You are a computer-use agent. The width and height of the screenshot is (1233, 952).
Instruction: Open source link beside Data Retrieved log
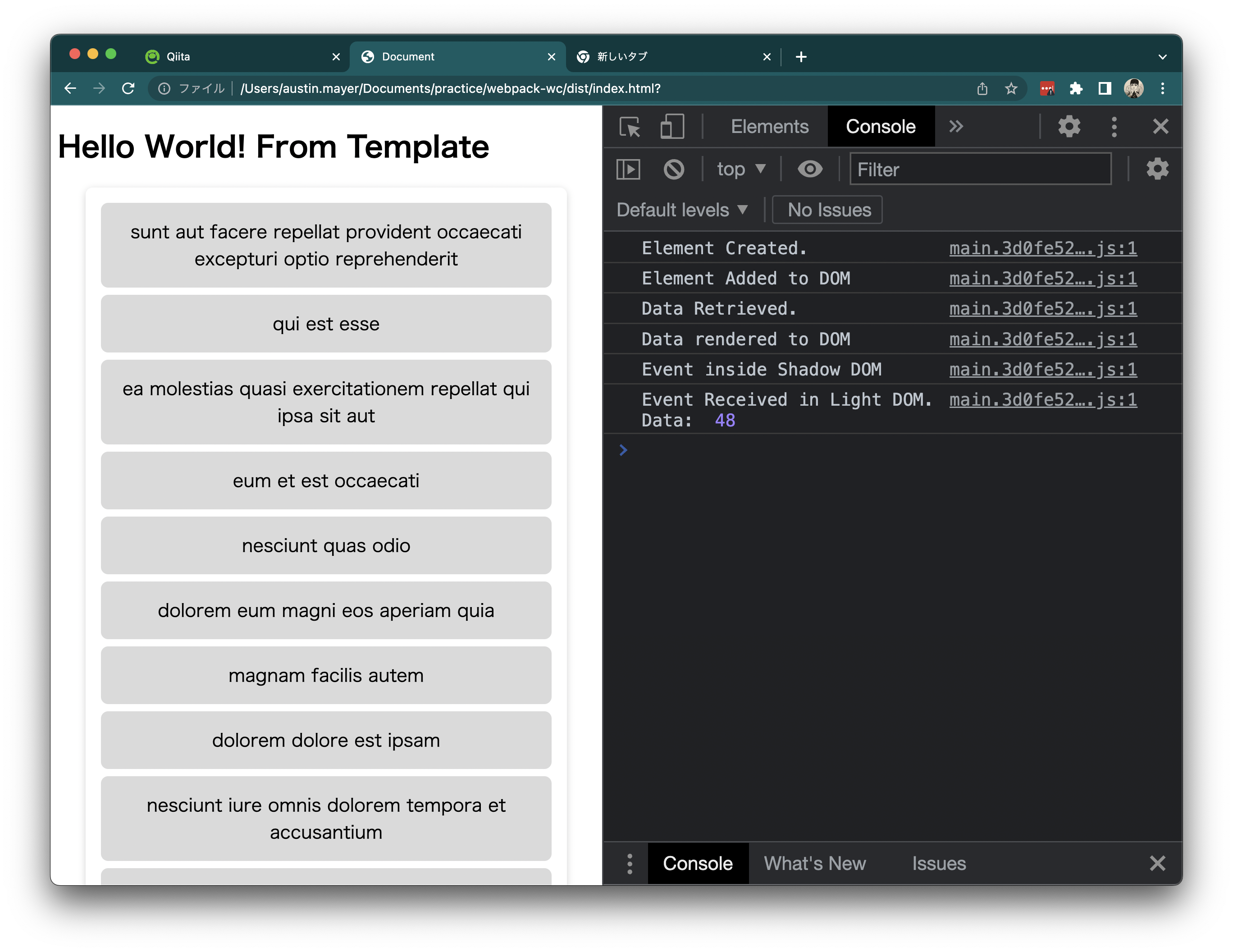1042,309
